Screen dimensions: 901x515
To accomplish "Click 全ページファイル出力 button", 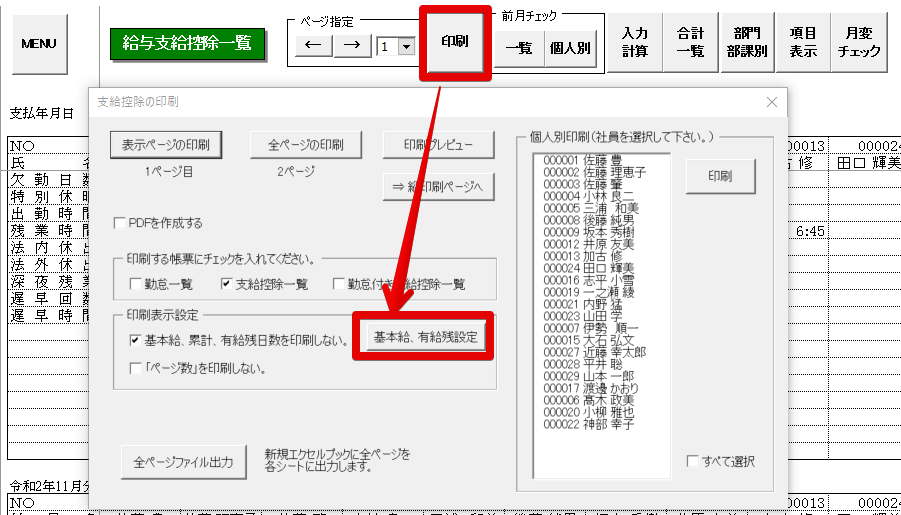I will (x=182, y=462).
